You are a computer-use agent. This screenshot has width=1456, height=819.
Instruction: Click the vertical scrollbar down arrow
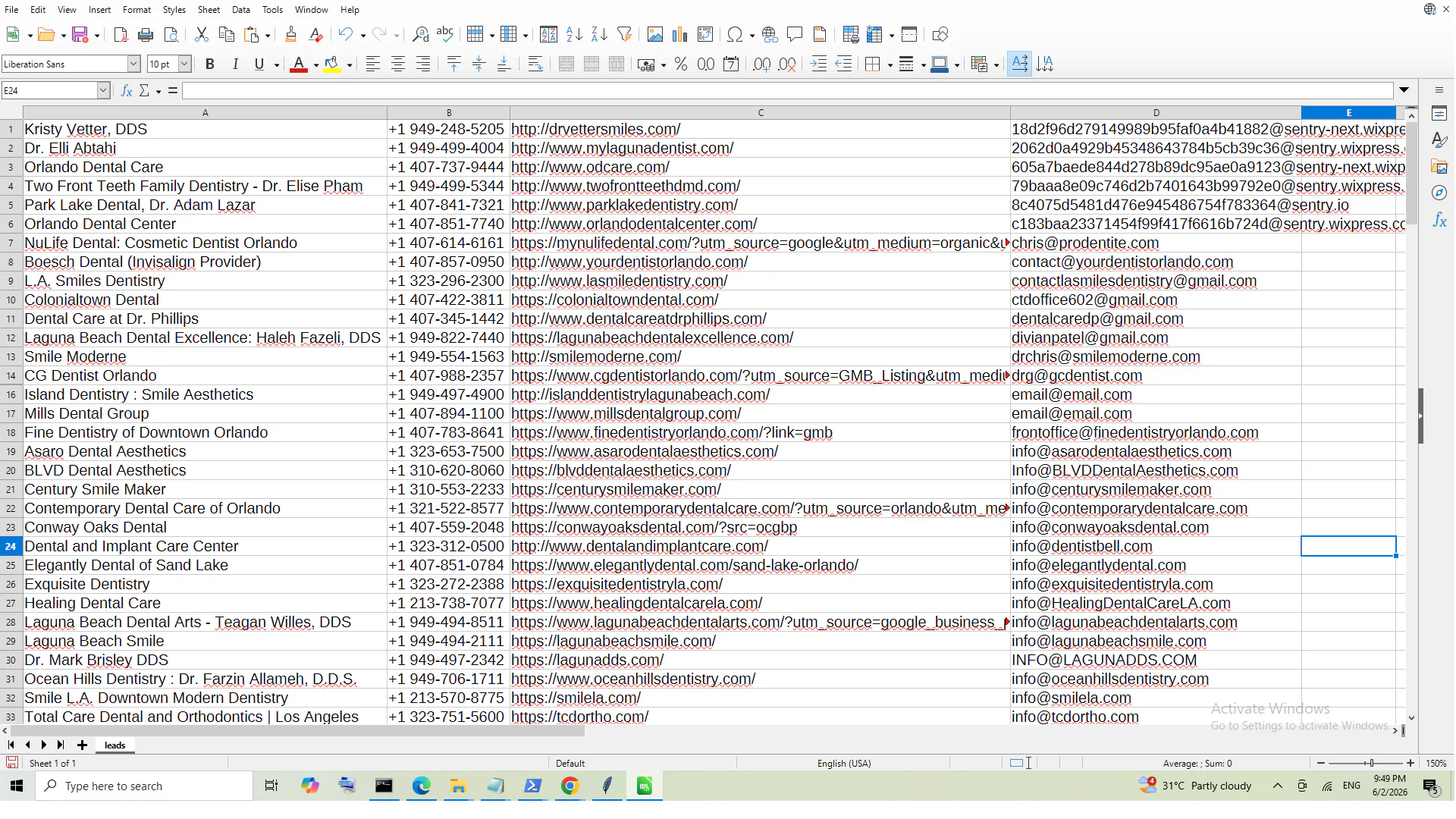pyautogui.click(x=1411, y=718)
